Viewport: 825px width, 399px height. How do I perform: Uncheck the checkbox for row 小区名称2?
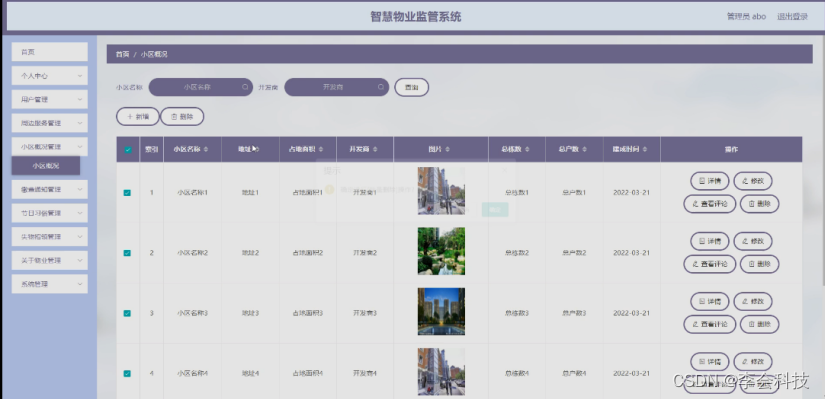(x=127, y=253)
